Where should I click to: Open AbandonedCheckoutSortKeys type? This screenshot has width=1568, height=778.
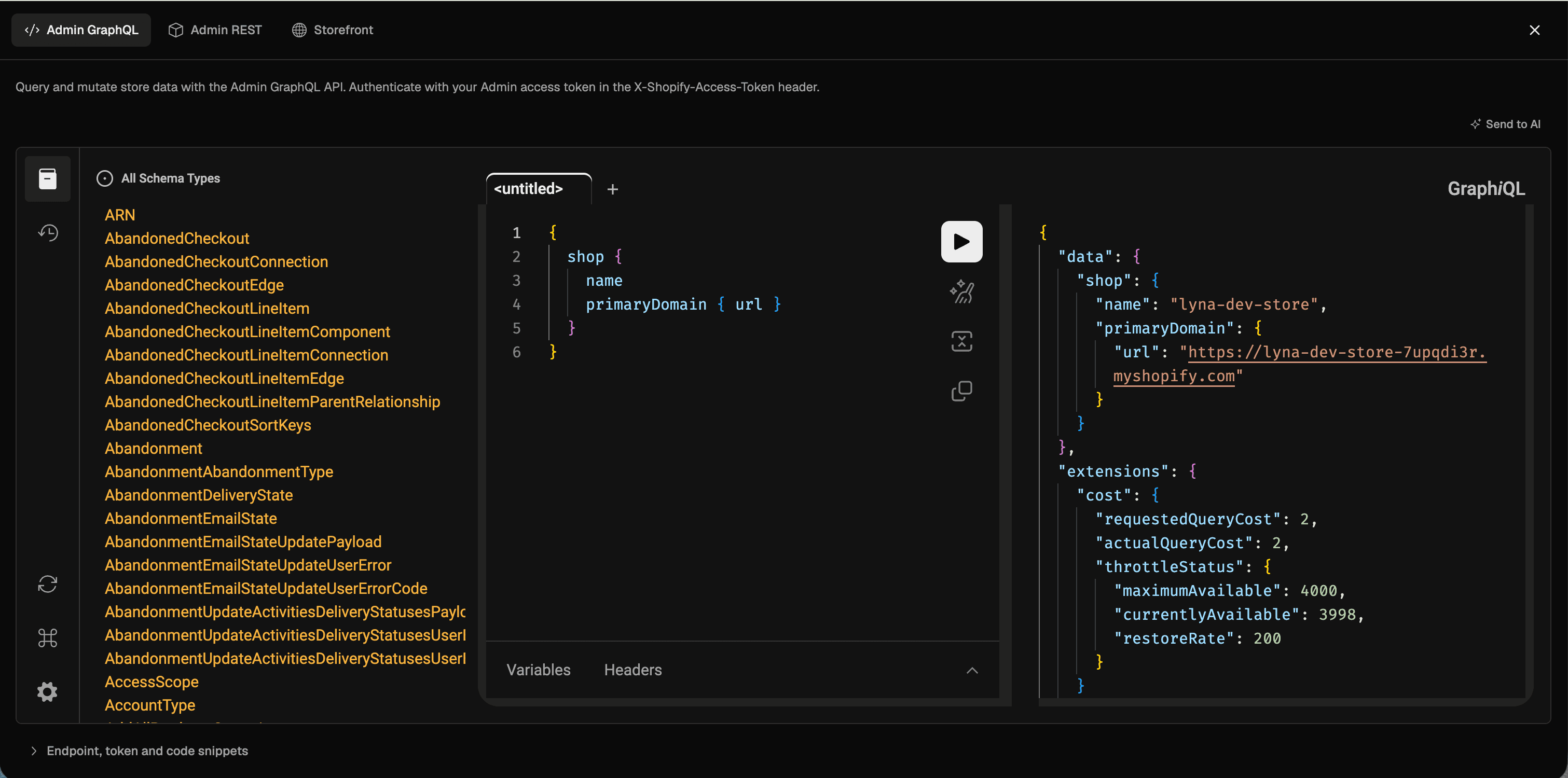point(208,425)
